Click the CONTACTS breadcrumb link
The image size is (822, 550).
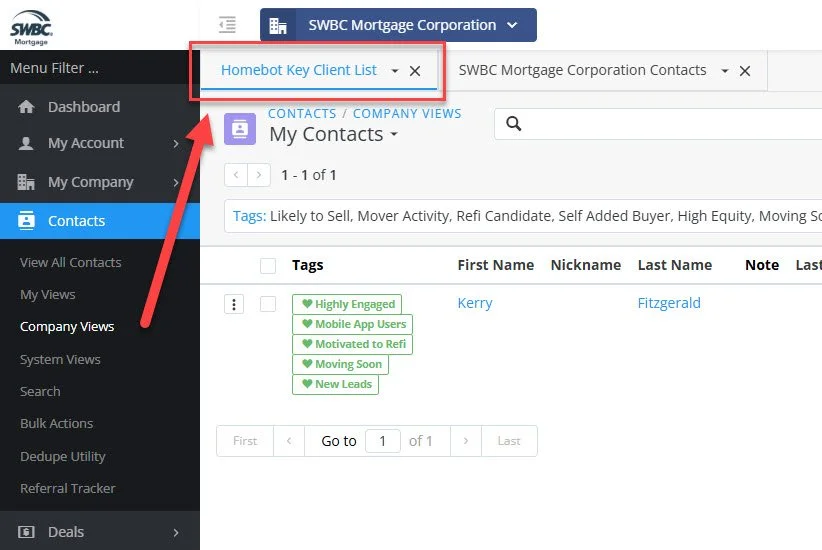tap(302, 114)
